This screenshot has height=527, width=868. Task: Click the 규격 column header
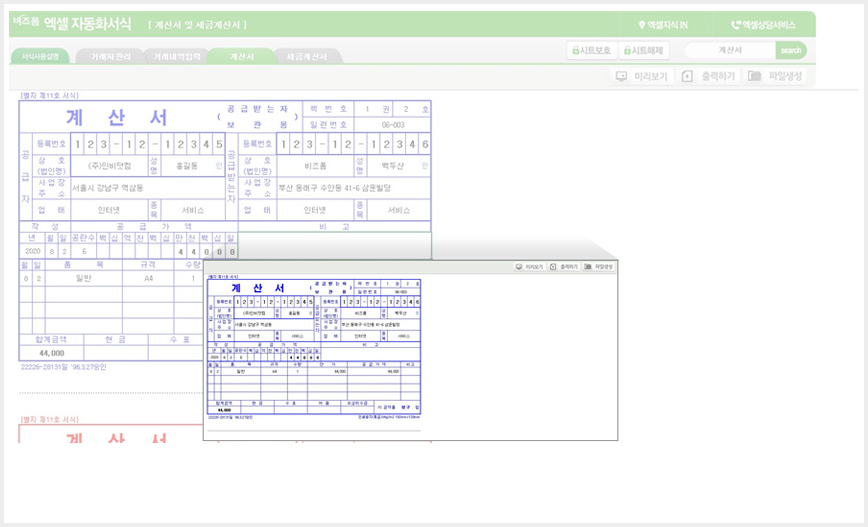(148, 265)
